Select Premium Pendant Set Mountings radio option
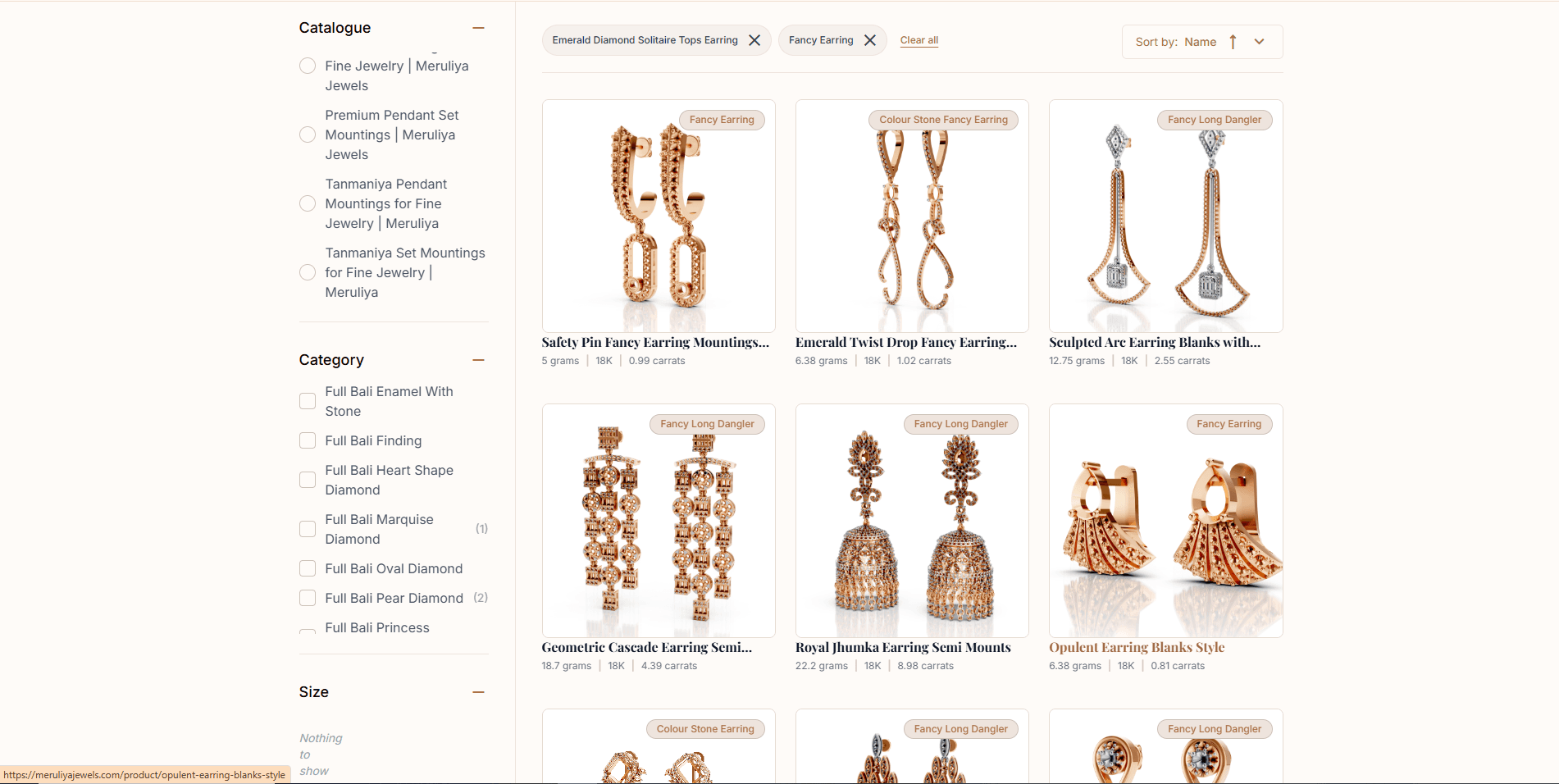The image size is (1559, 784). click(308, 134)
